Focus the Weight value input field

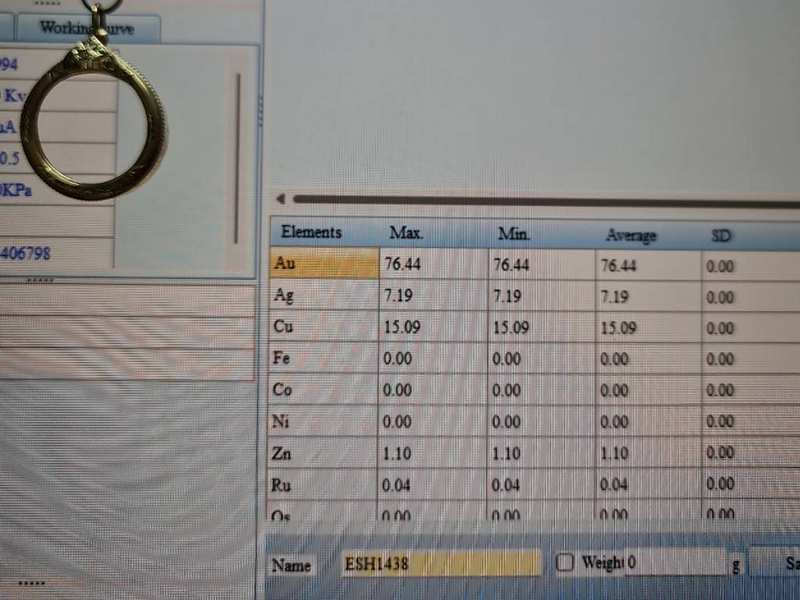click(x=675, y=563)
